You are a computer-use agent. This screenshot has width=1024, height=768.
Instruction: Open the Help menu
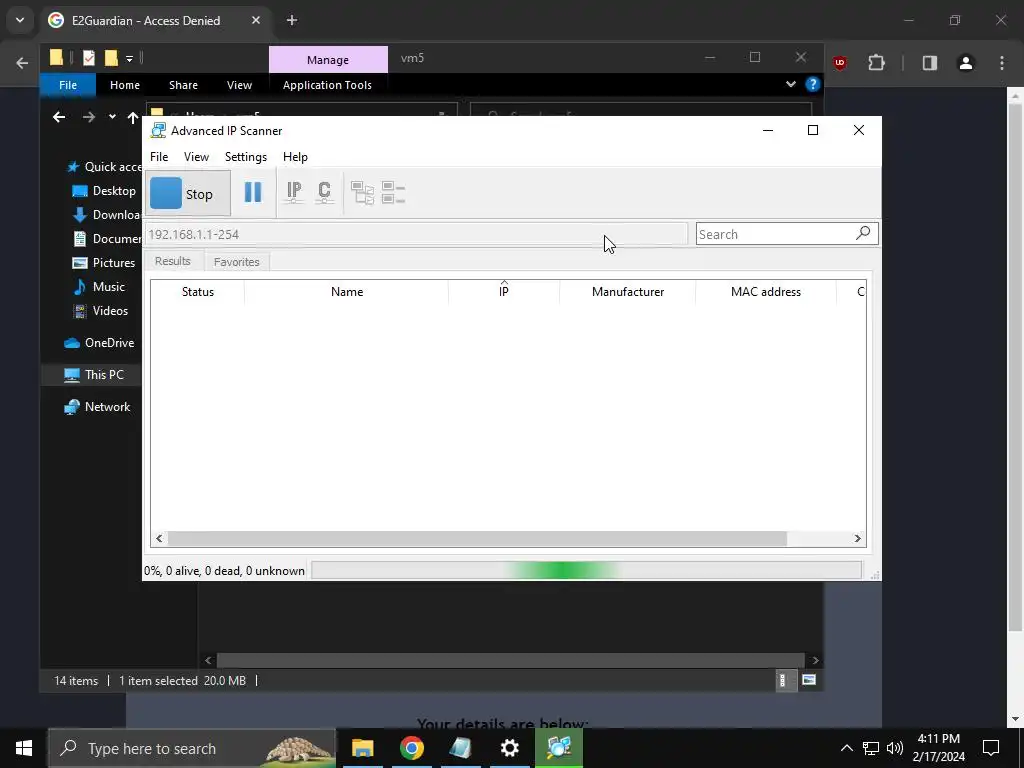(295, 157)
